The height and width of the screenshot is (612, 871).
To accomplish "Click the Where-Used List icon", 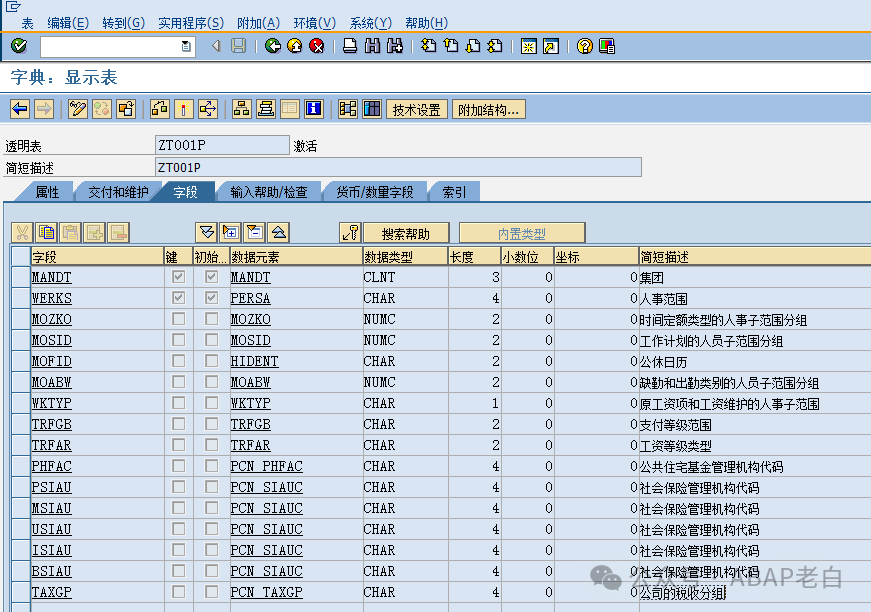I will point(208,109).
